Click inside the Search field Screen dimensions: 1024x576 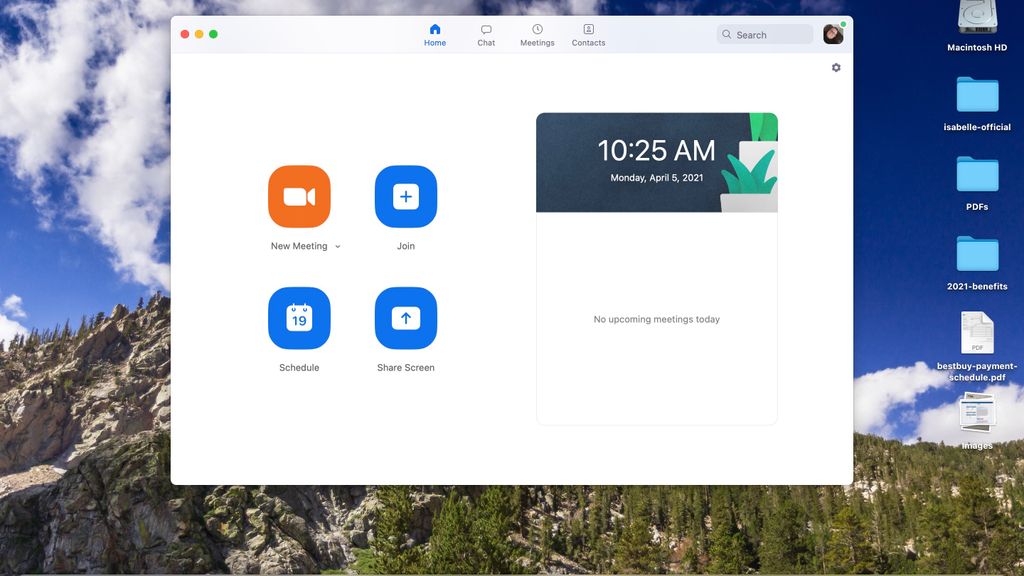[x=765, y=34]
